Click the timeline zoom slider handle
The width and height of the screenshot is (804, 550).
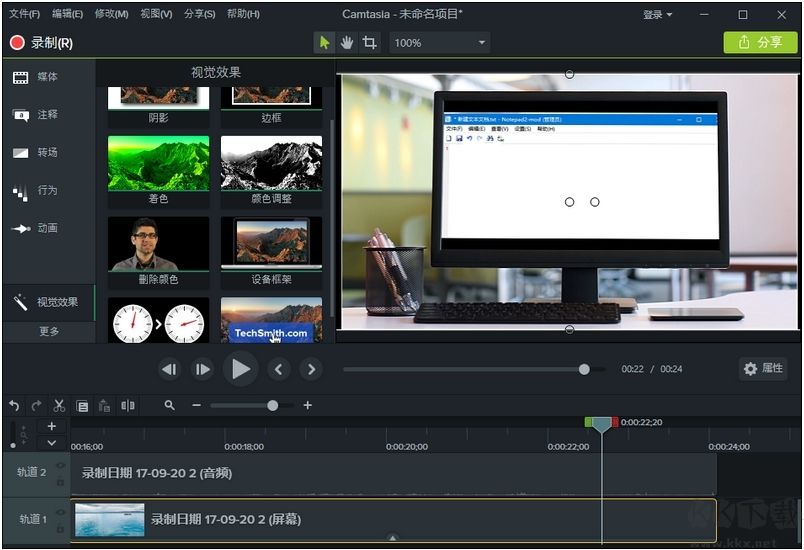[x=272, y=406]
